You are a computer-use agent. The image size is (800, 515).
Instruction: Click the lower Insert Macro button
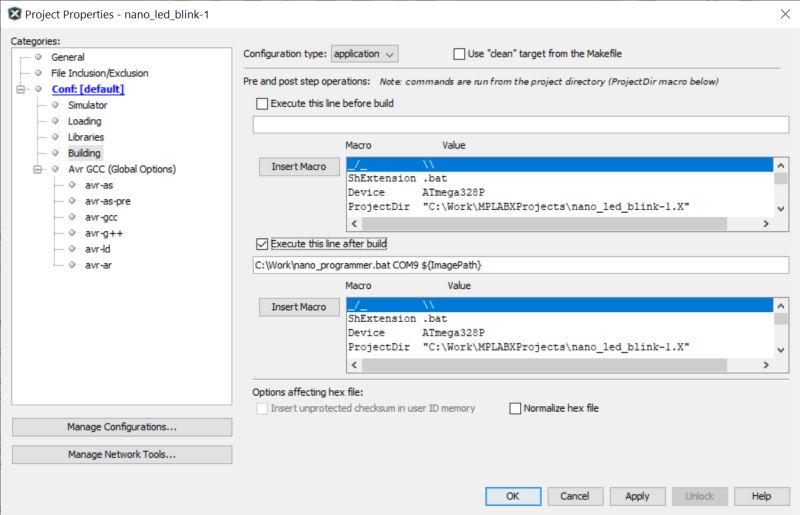(x=299, y=307)
